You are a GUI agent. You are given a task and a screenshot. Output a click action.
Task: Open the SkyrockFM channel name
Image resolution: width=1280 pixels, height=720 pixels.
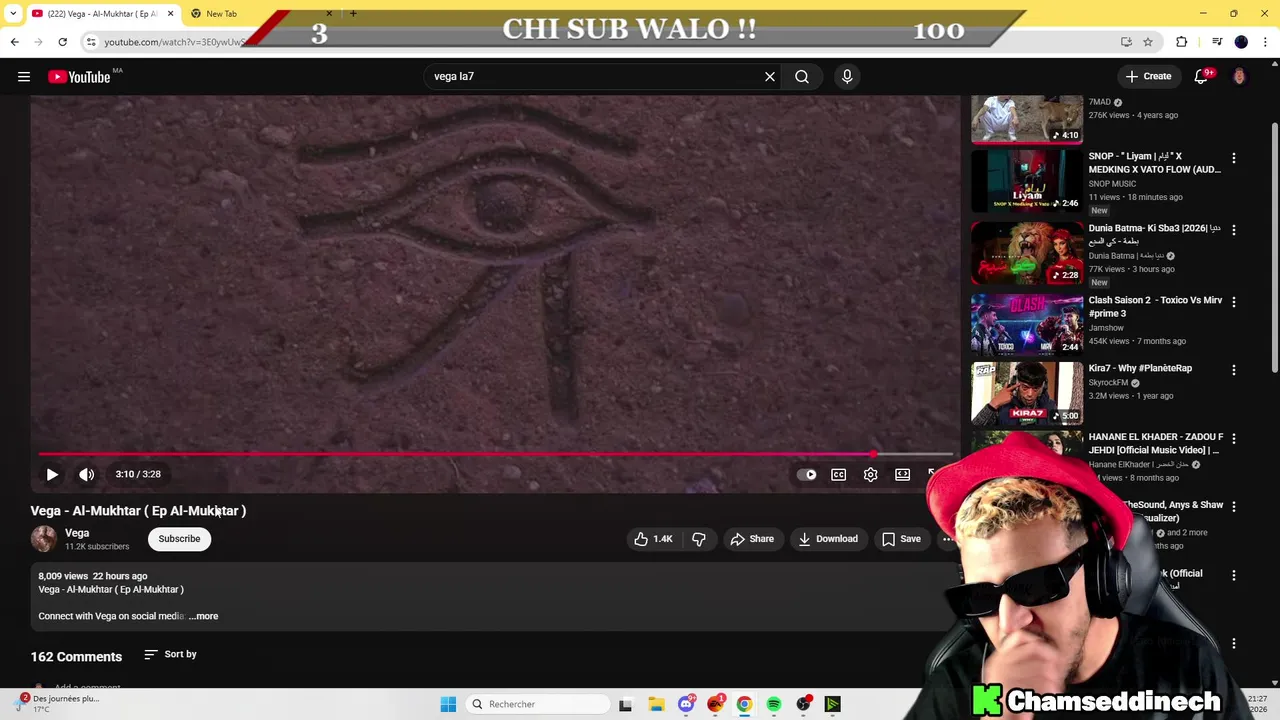[x=1108, y=383]
